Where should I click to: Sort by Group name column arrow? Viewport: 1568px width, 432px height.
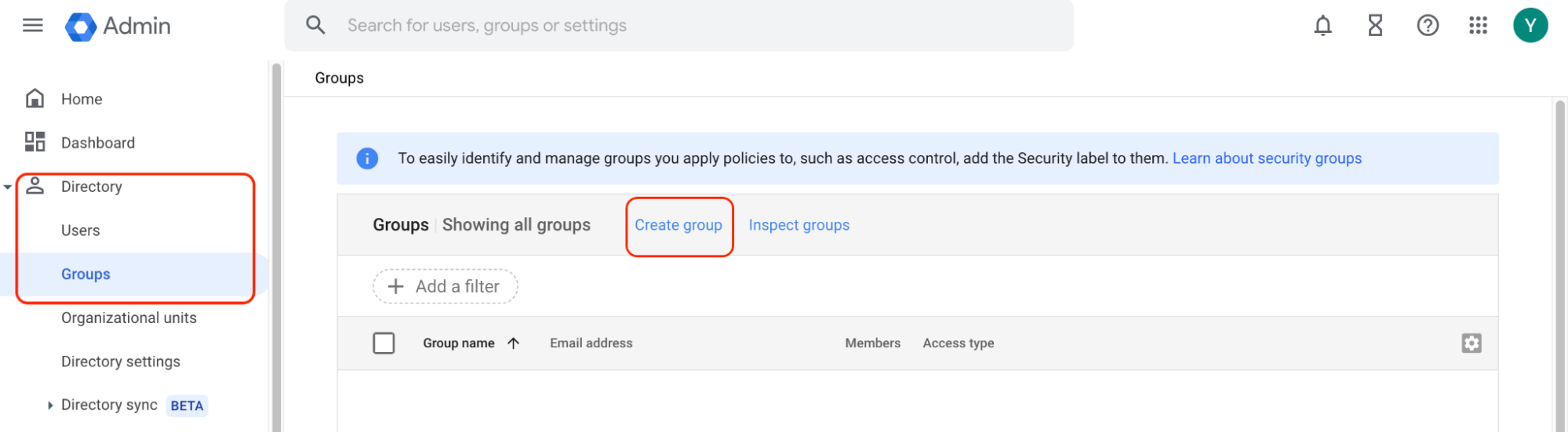click(514, 343)
